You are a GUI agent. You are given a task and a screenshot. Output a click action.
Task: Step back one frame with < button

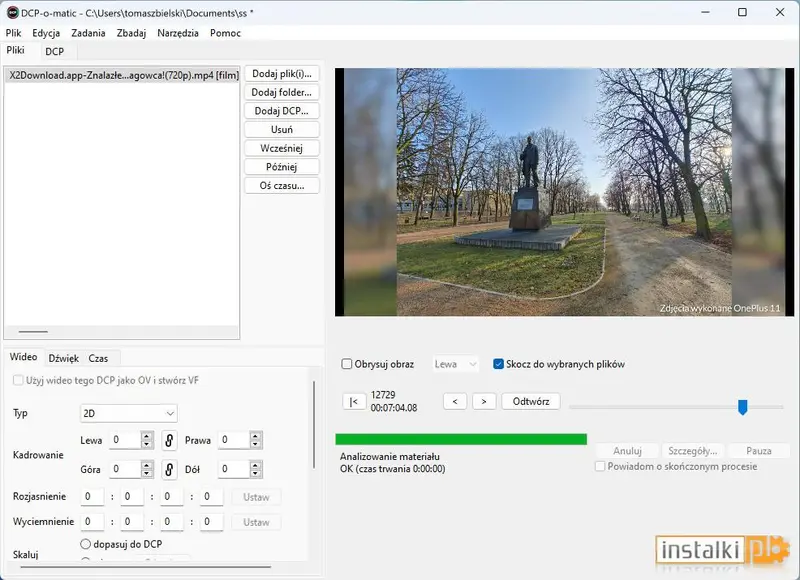pos(455,401)
